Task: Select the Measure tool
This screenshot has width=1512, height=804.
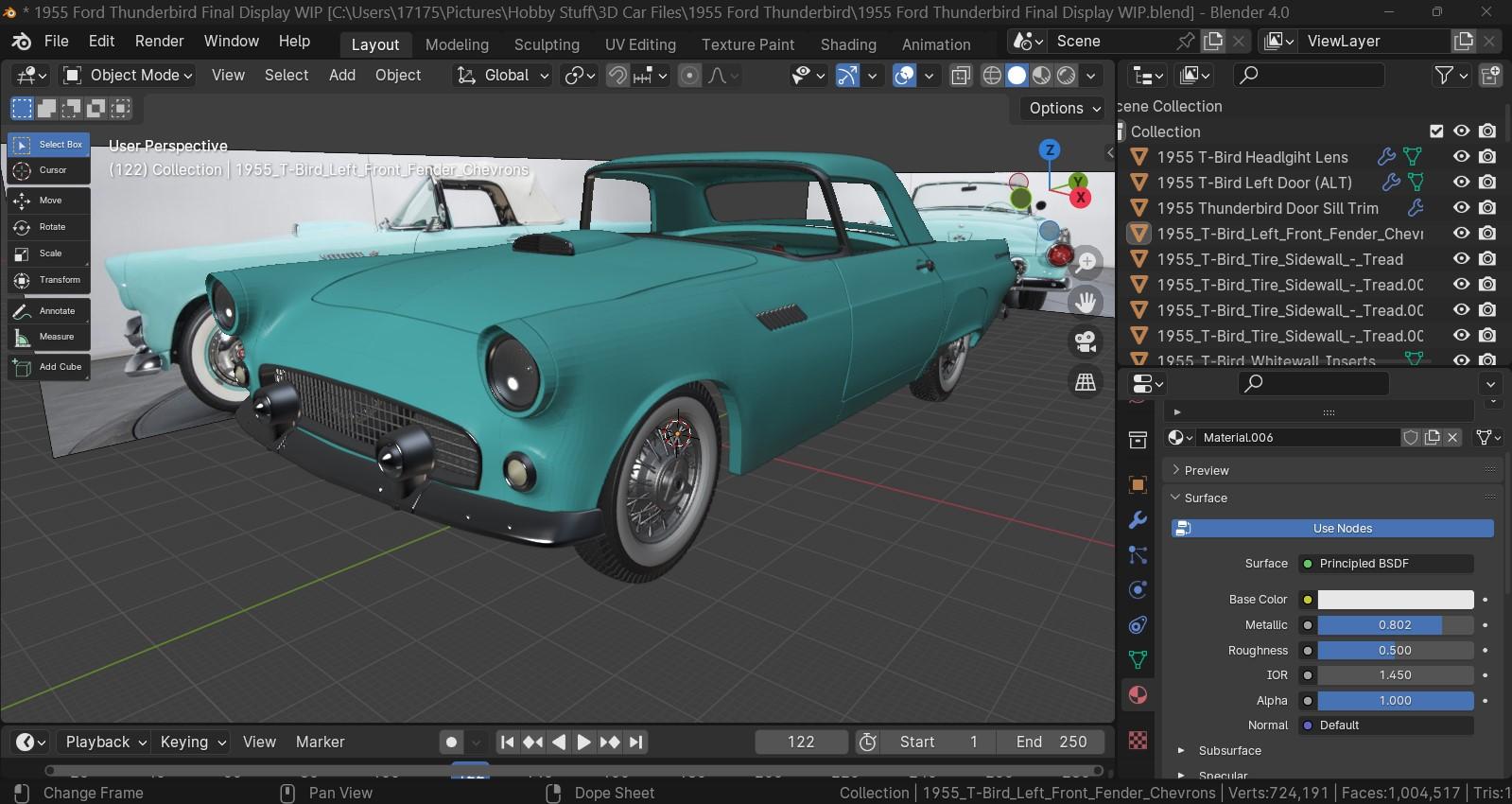Action: [49, 337]
